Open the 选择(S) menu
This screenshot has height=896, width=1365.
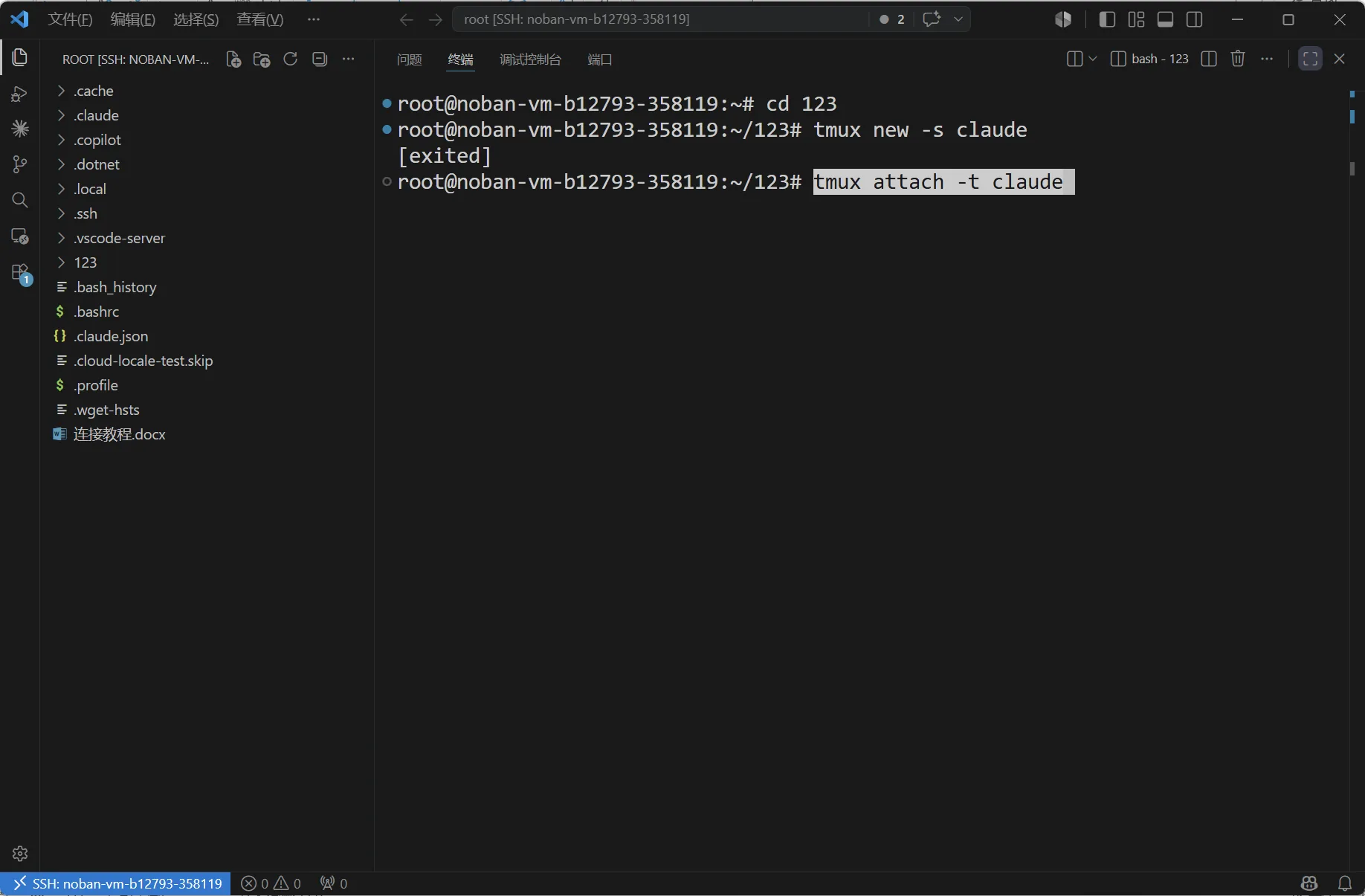(196, 19)
